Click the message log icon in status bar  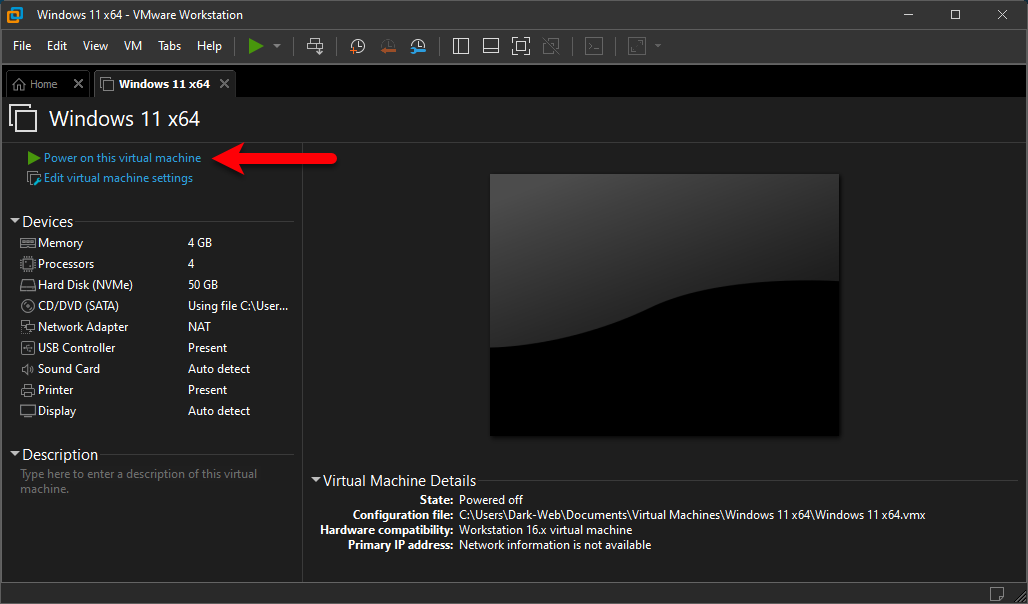click(997, 593)
